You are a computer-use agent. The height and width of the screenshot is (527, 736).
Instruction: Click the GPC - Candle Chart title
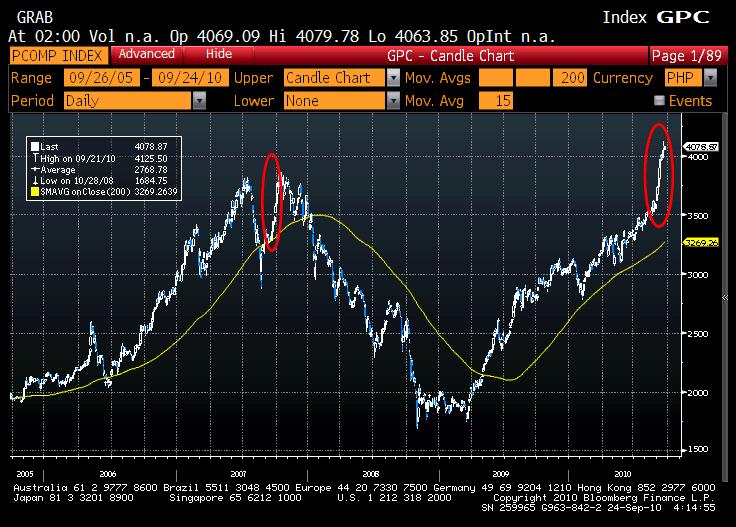click(451, 56)
